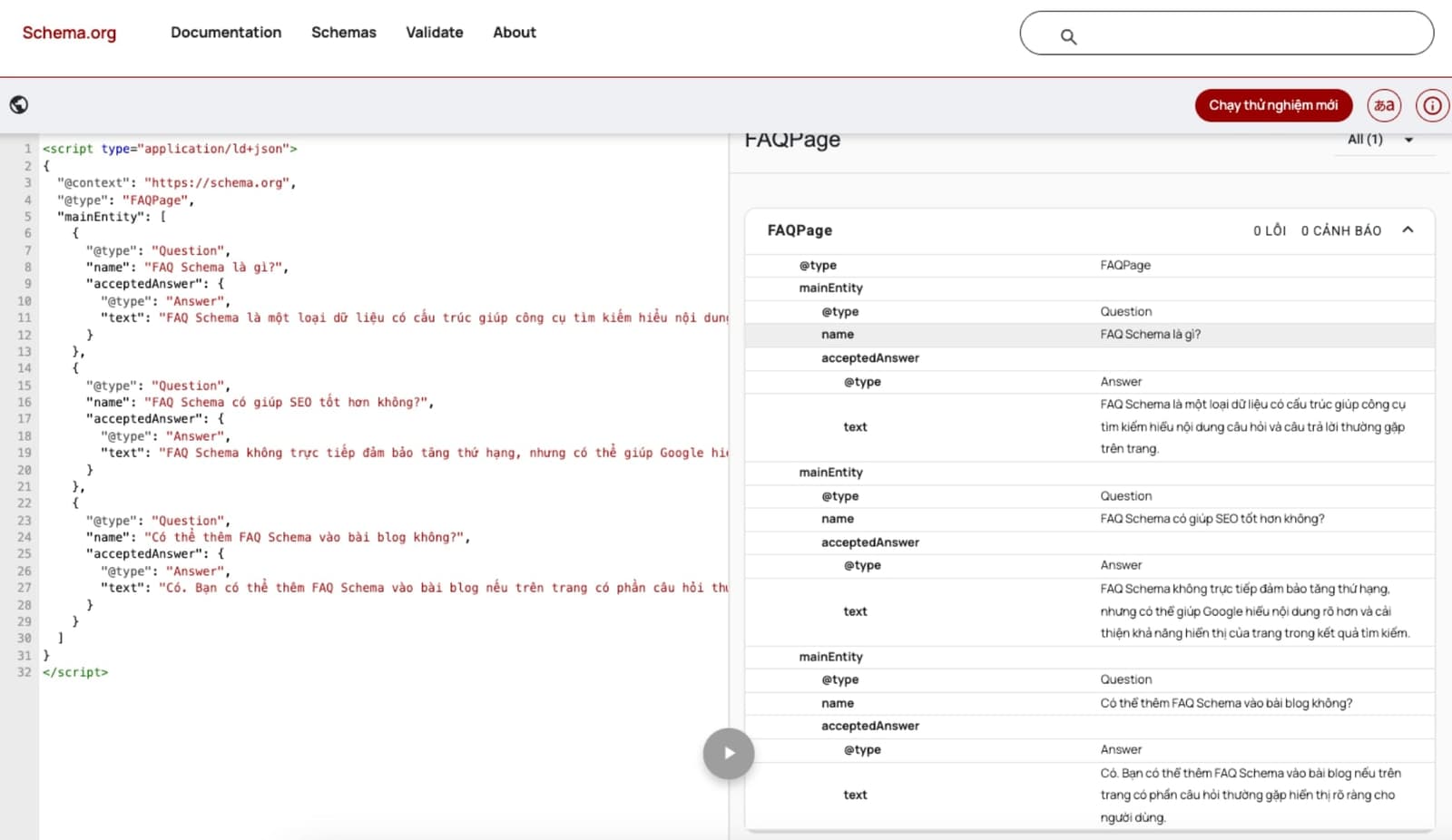Click the "mainEntity": [ line in code

tap(112, 217)
